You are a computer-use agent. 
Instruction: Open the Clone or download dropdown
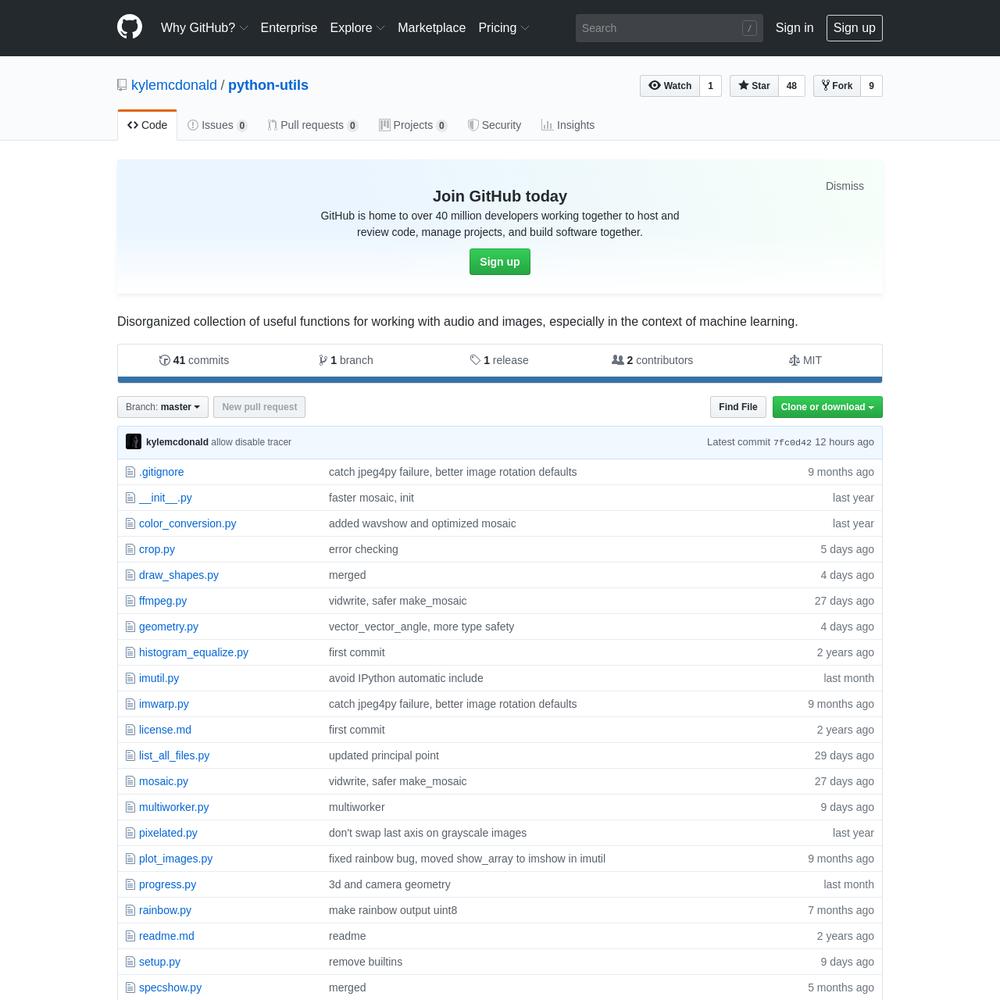click(x=827, y=407)
